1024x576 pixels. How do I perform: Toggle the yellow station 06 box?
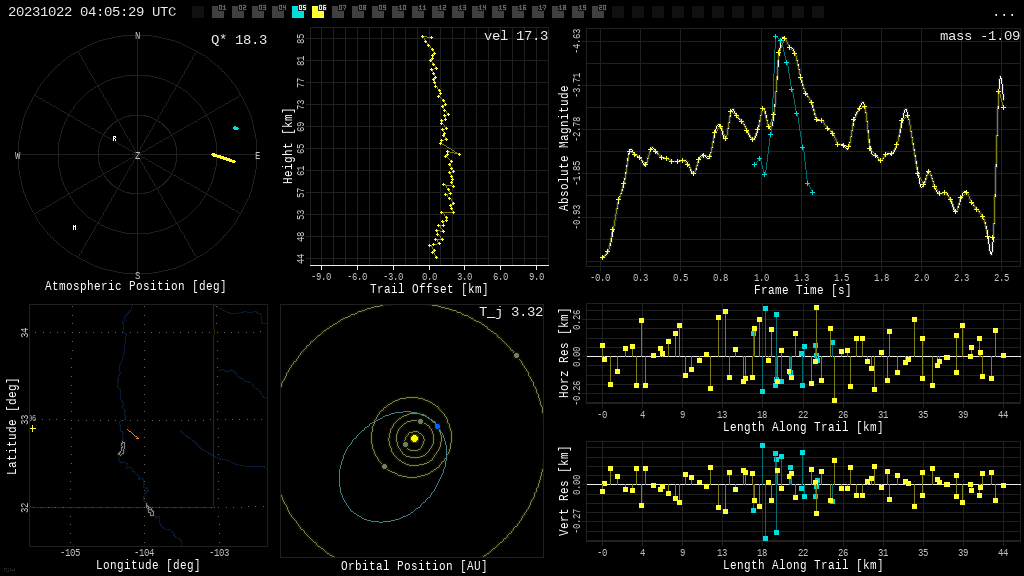coord(318,12)
